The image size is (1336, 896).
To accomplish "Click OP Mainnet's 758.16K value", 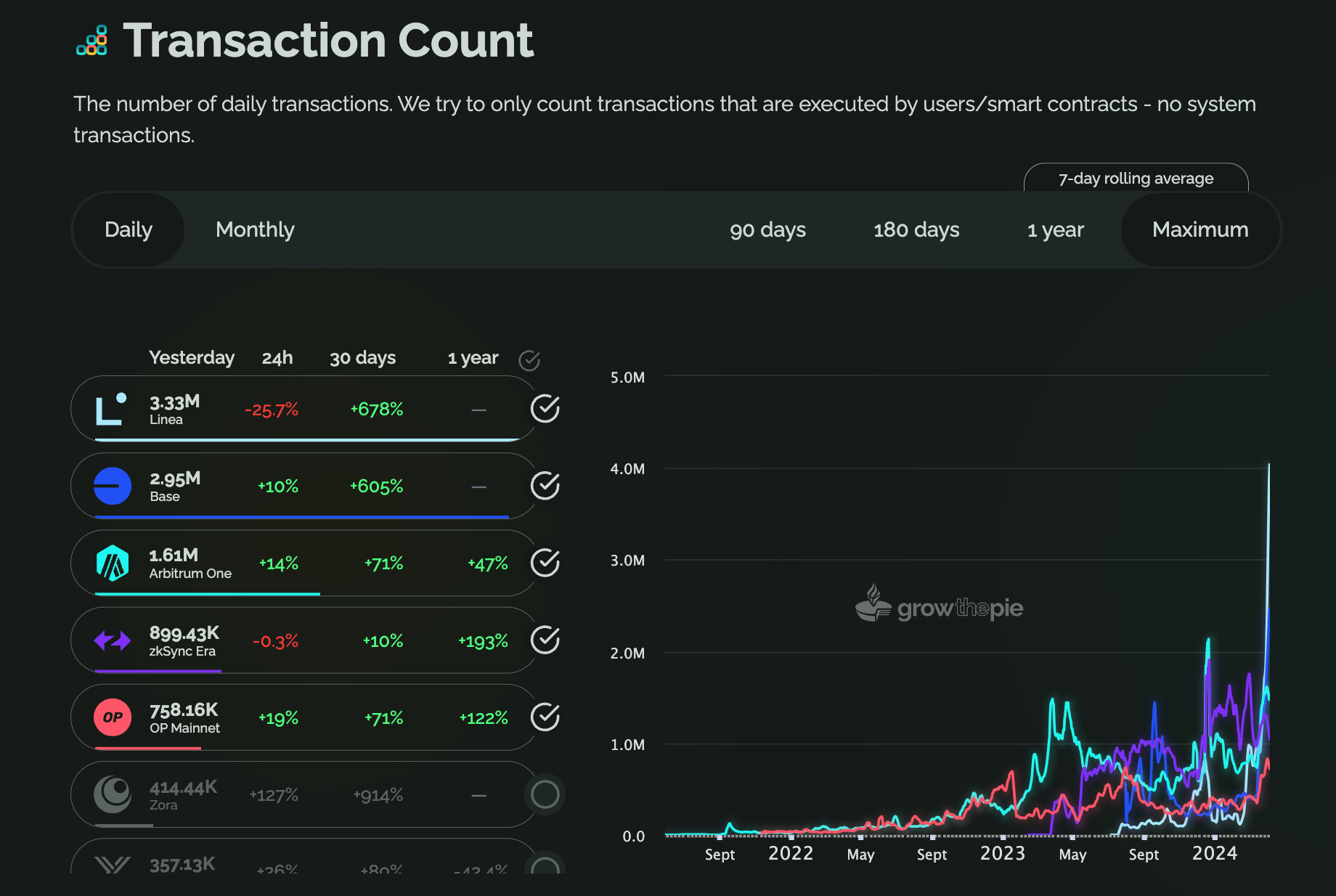I will click(184, 710).
